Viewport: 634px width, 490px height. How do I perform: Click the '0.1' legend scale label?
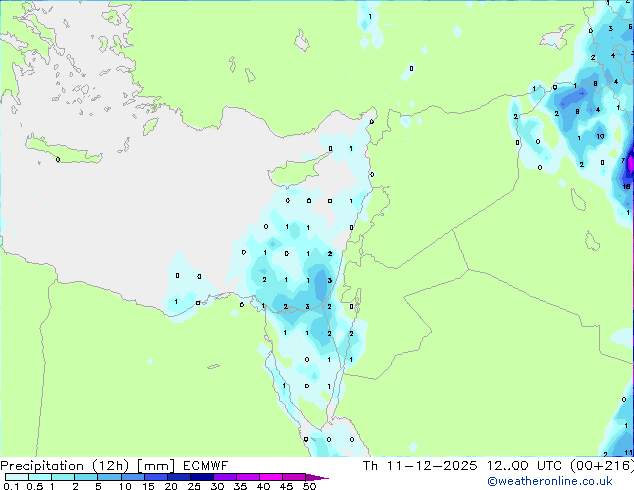[x=11, y=486]
